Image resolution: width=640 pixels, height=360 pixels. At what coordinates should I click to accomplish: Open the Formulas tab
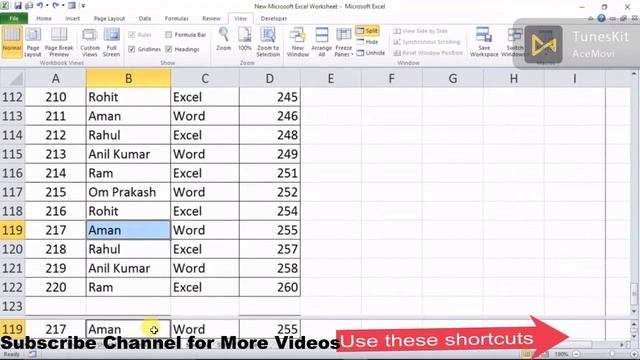[x=176, y=18]
